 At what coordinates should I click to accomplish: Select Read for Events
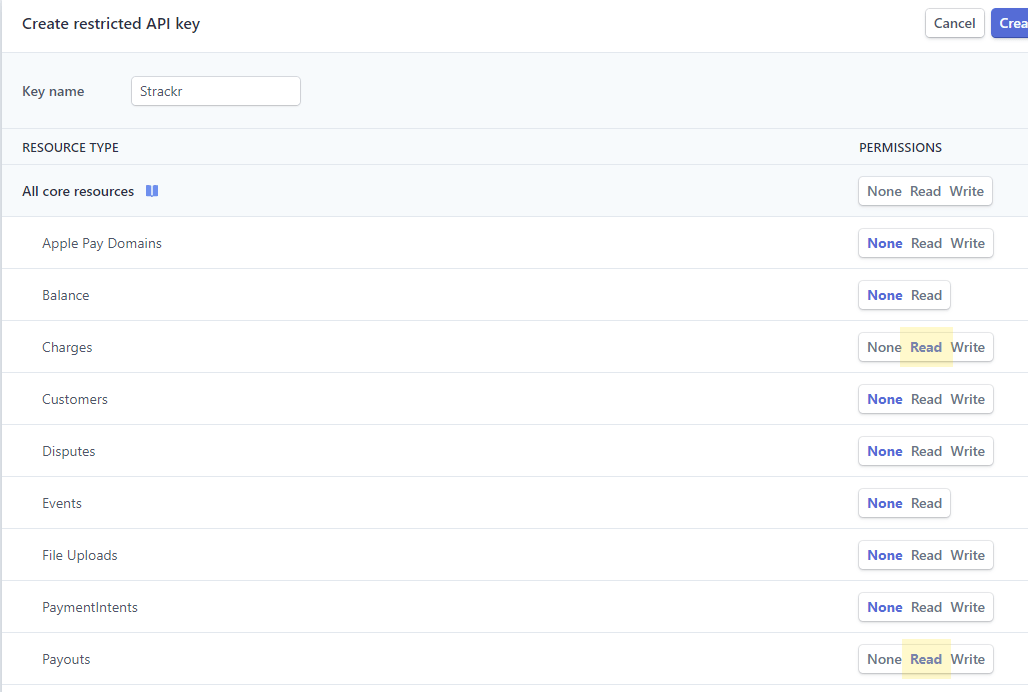click(x=926, y=503)
